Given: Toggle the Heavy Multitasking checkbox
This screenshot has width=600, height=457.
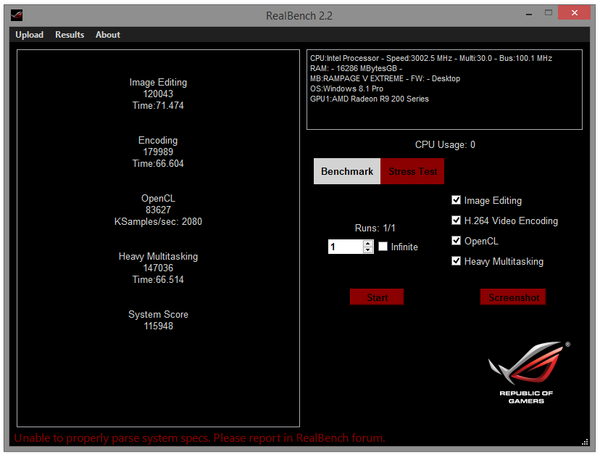Looking at the screenshot, I should click(x=456, y=261).
